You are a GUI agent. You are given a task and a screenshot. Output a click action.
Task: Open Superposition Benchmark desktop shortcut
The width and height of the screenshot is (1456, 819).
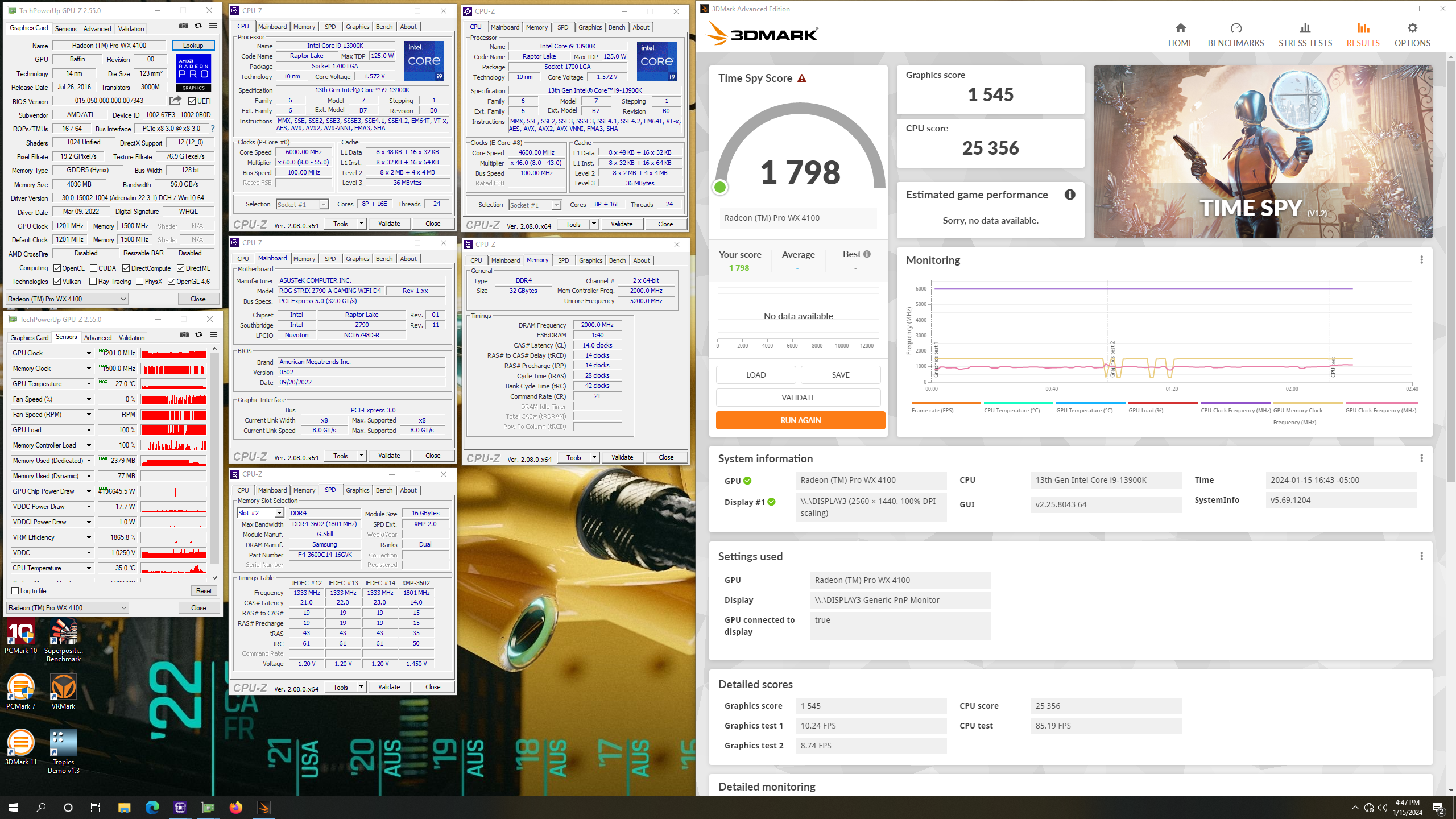[x=64, y=641]
